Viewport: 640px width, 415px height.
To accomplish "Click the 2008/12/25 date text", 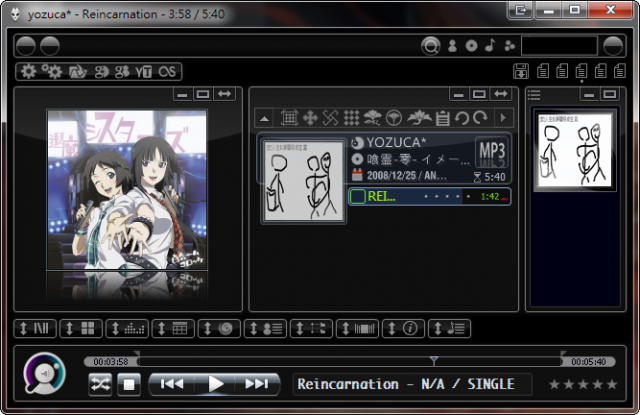I will (x=391, y=176).
